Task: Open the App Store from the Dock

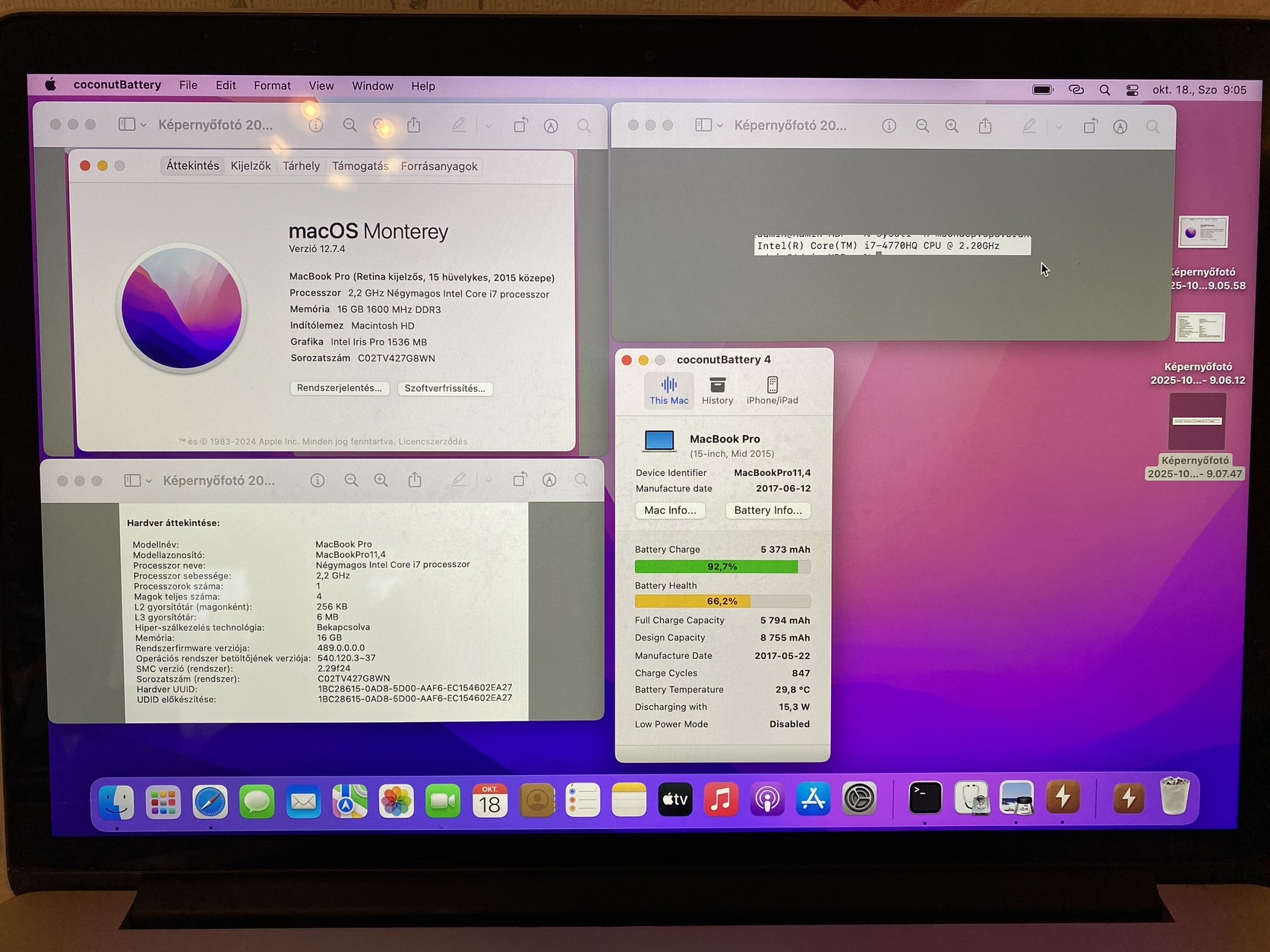Action: point(813,799)
